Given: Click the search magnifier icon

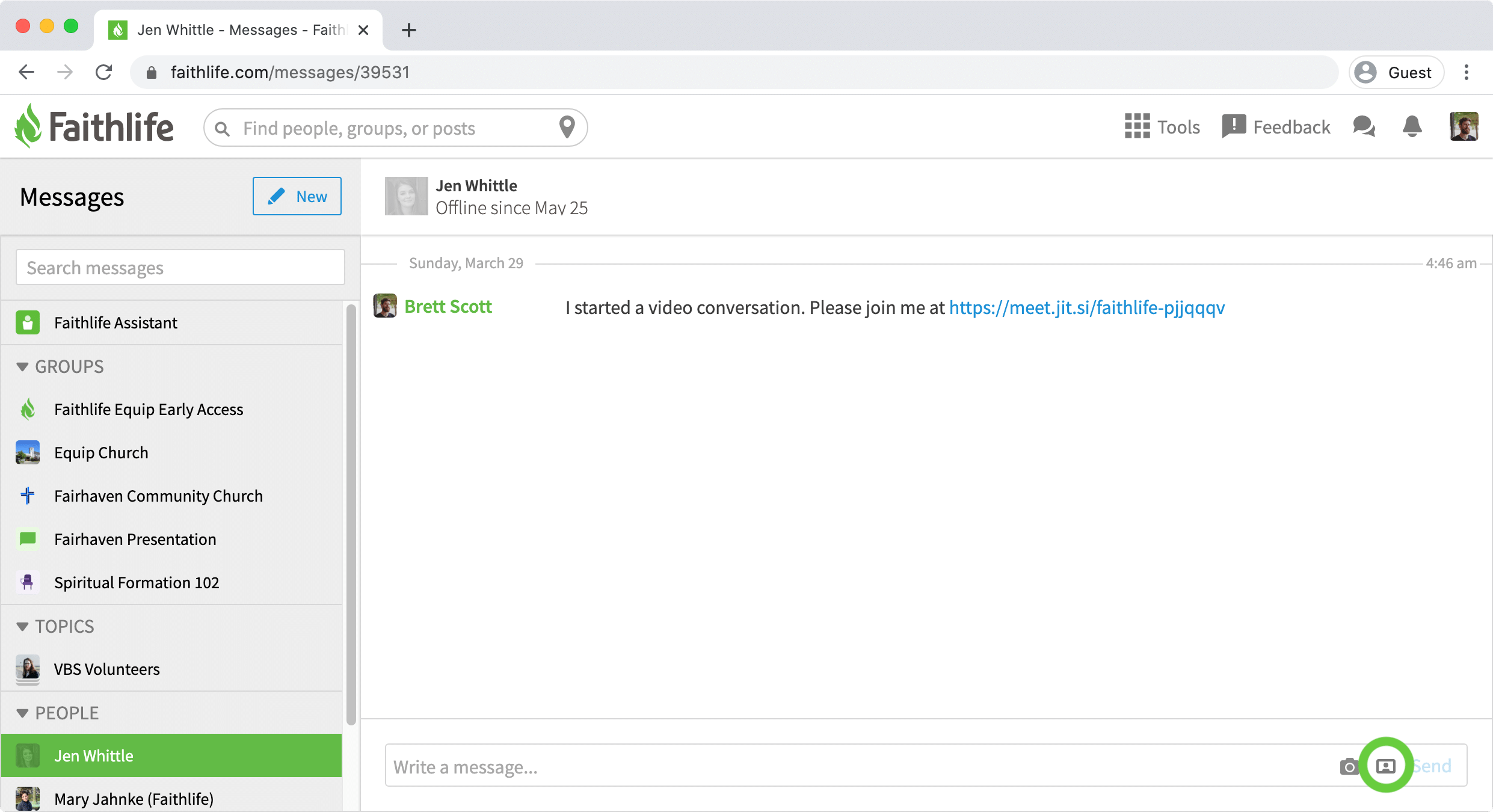Looking at the screenshot, I should (222, 129).
